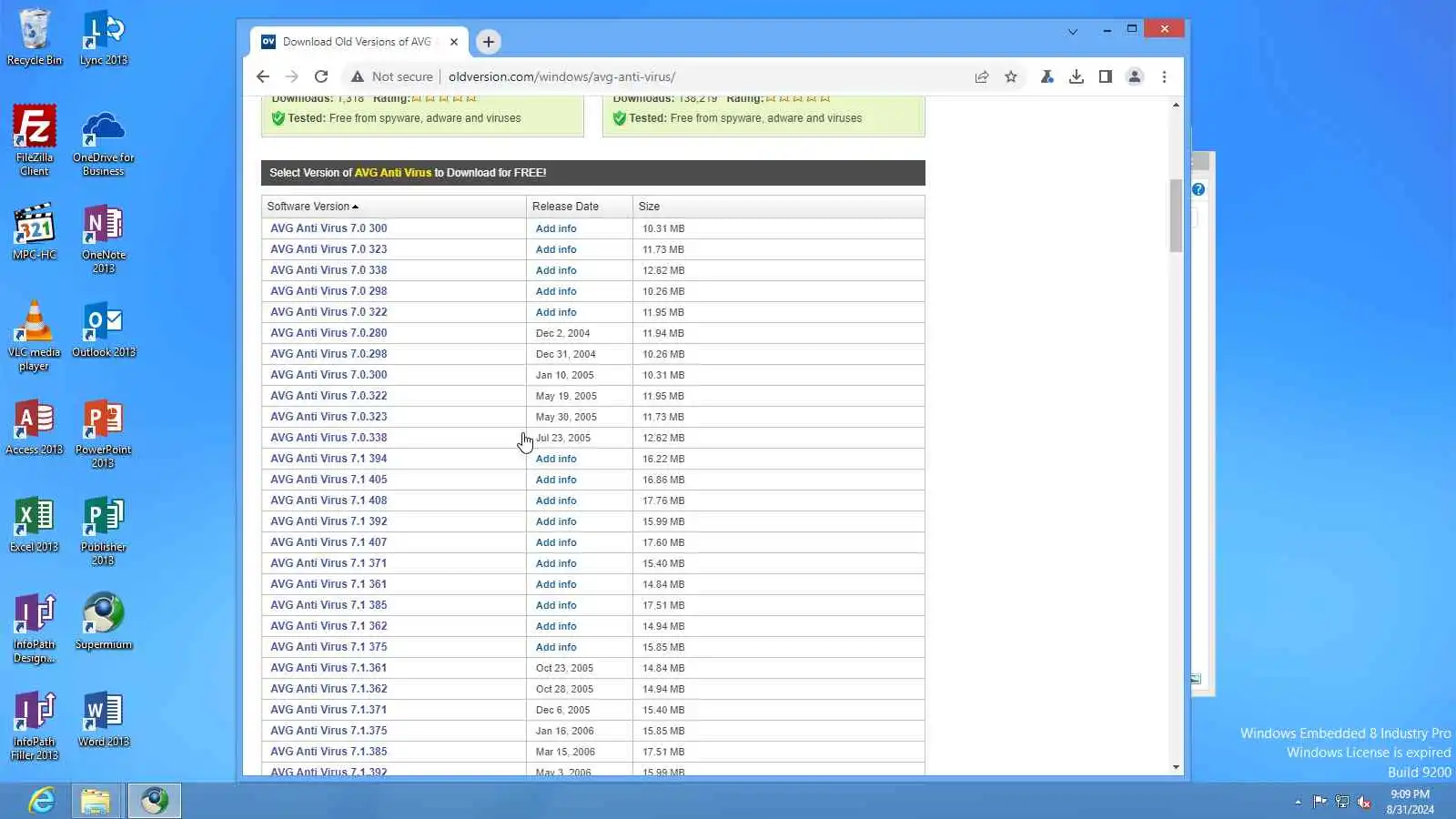Launch Internet Explorer from the taskbar
Viewport: 1456px width, 819px height.
tap(42, 801)
